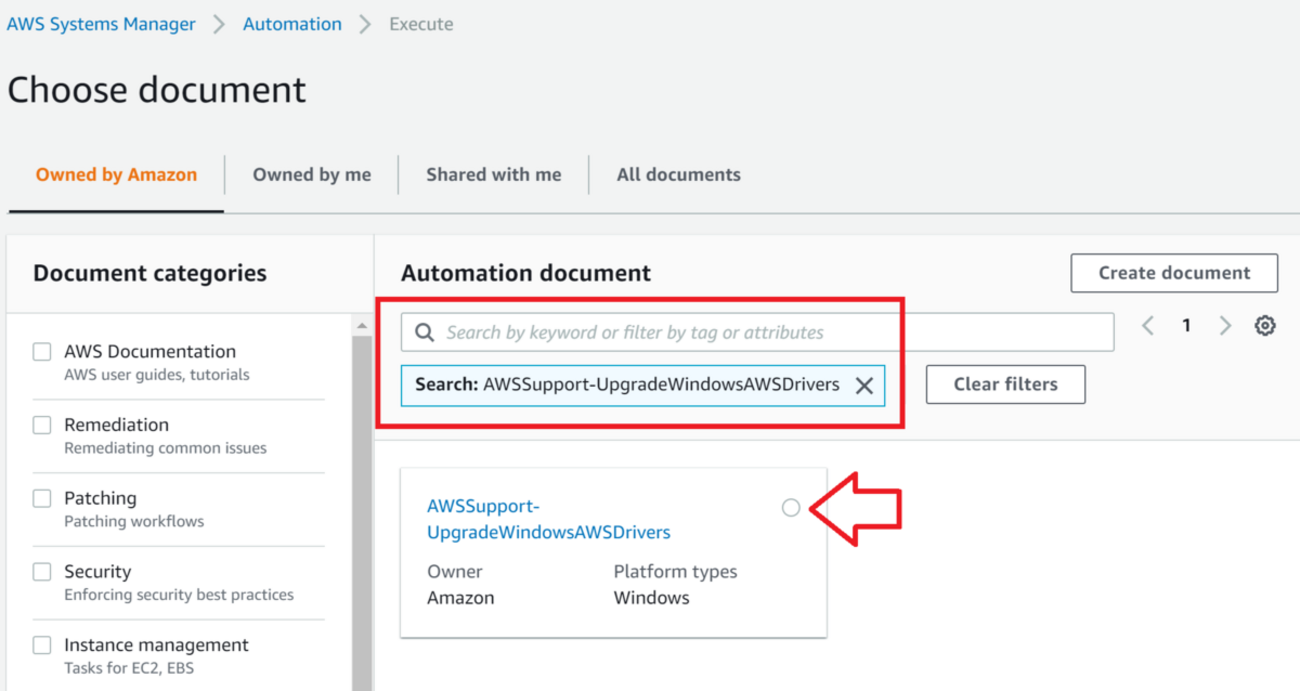Select the Owned by Amazon tab

116,175
